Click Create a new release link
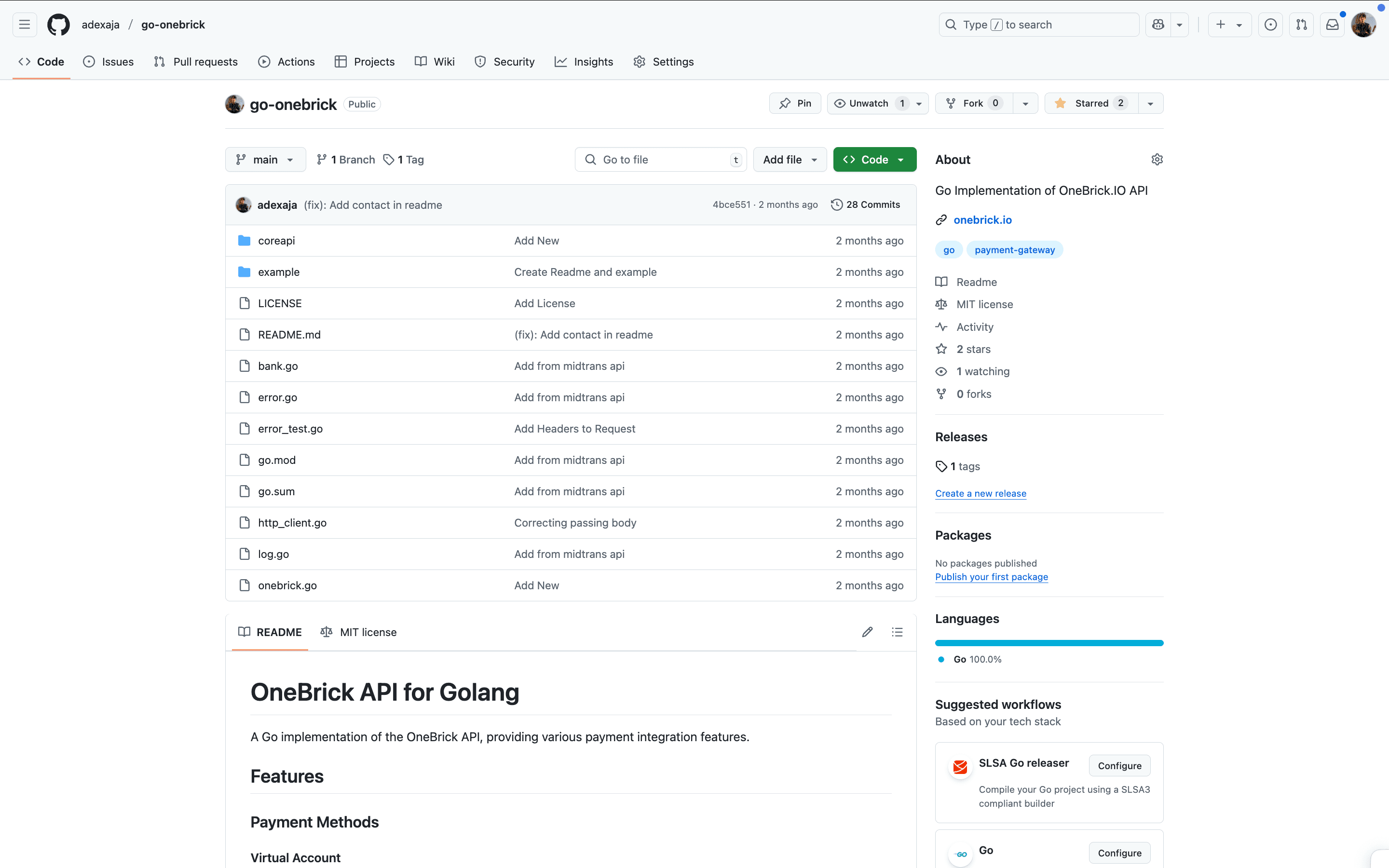 pyautogui.click(x=980, y=493)
